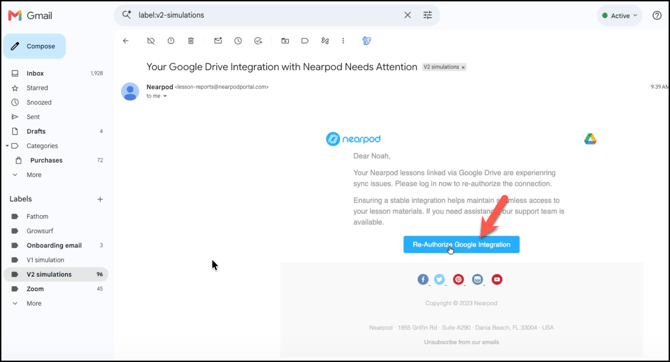
Task: Select the V2 simulations label
Action: 56,274
